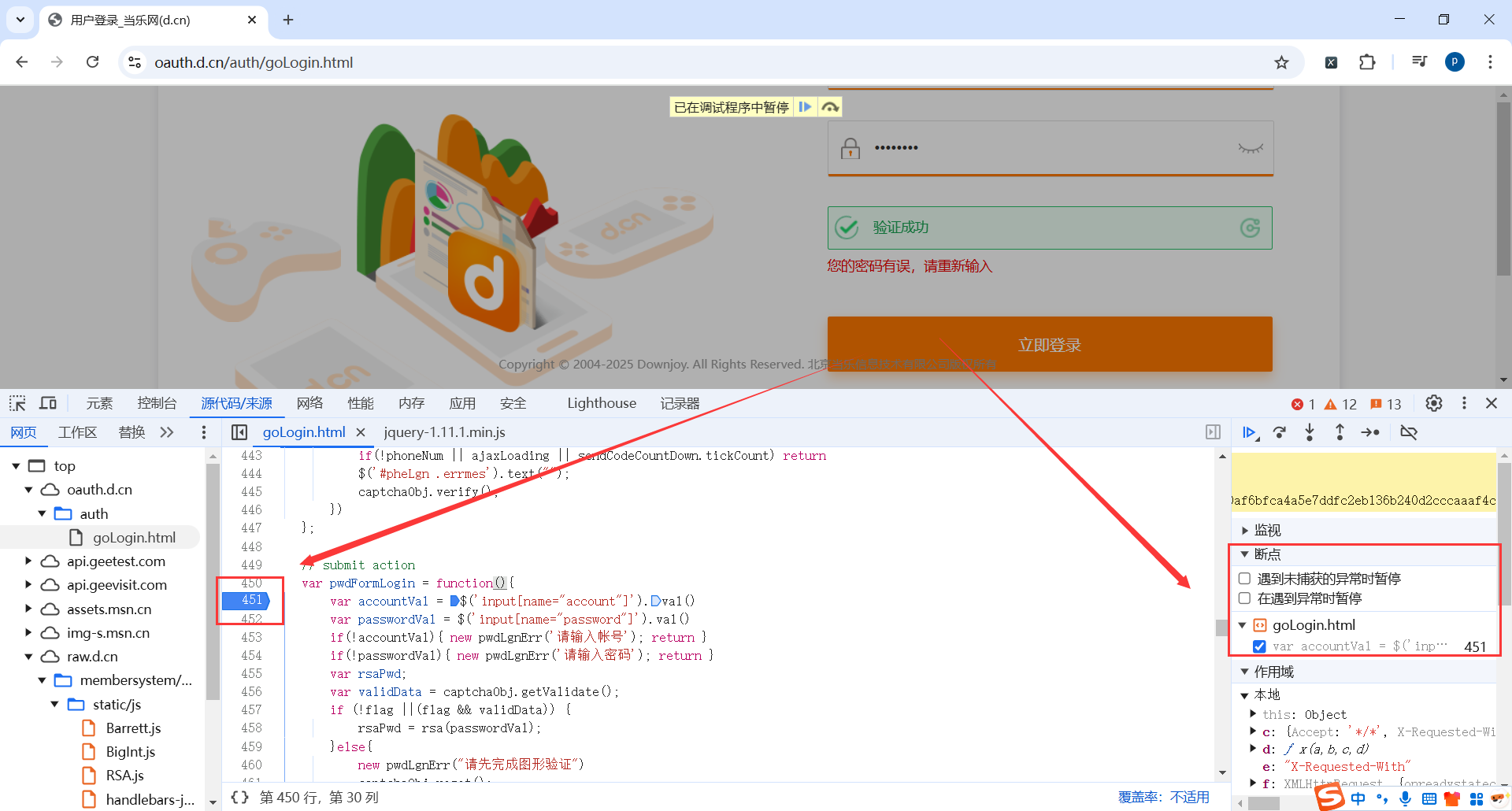Close the goLogin.html editor tab
Screen dimensions: 1512x811
coord(361,432)
